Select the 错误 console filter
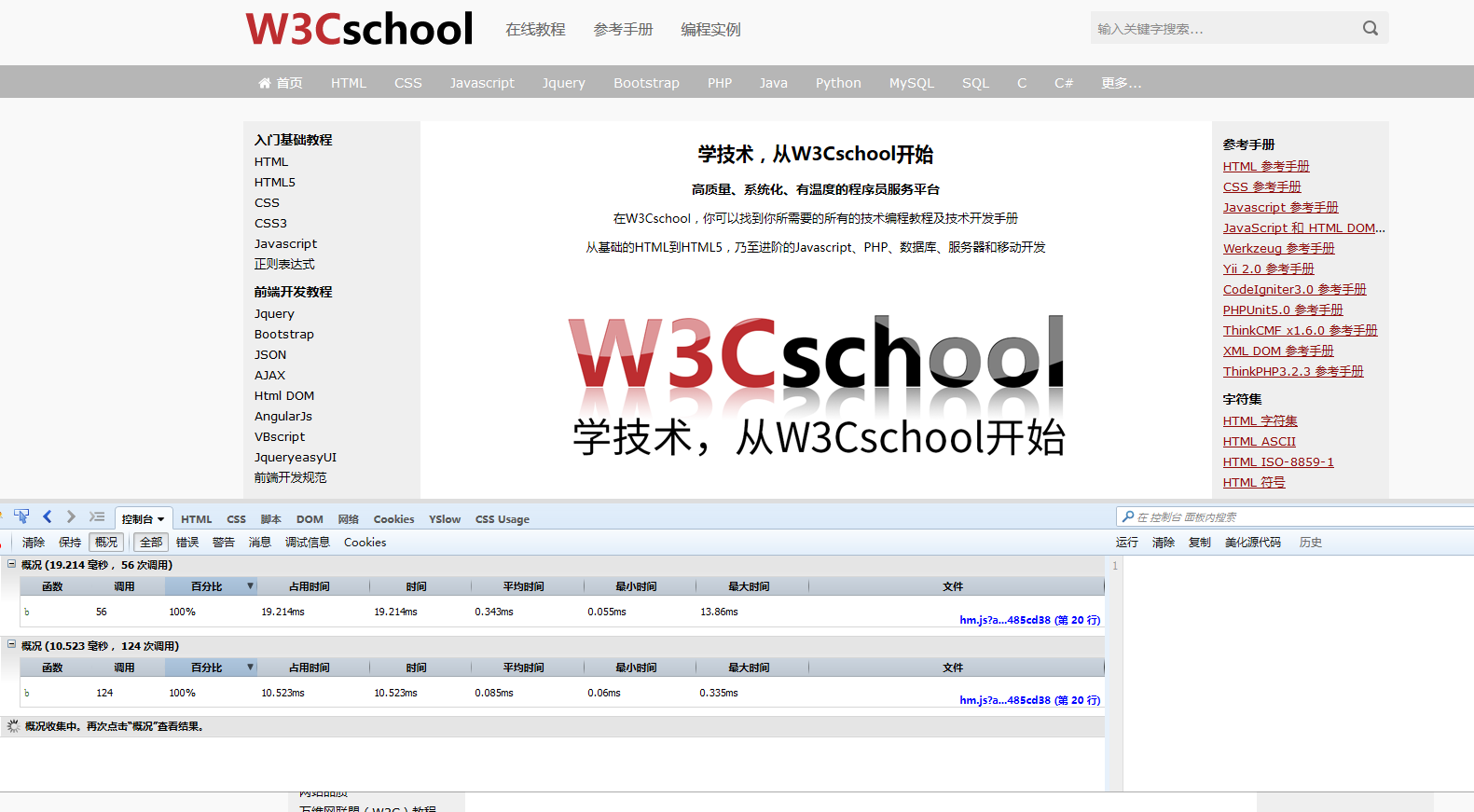 pos(187,543)
